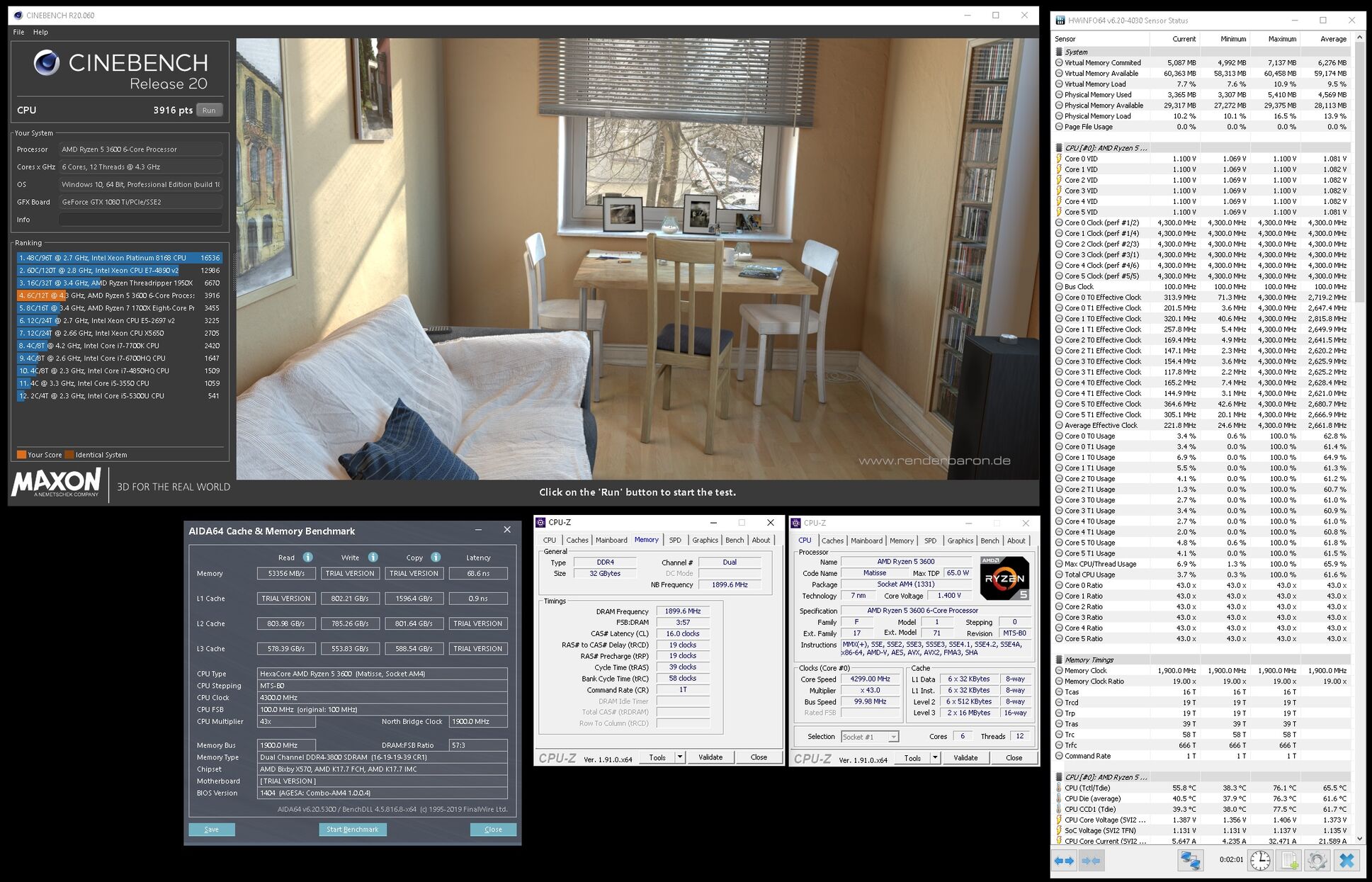
Task: Click the Tools button in CPU-Z Memory window
Action: pos(657,757)
